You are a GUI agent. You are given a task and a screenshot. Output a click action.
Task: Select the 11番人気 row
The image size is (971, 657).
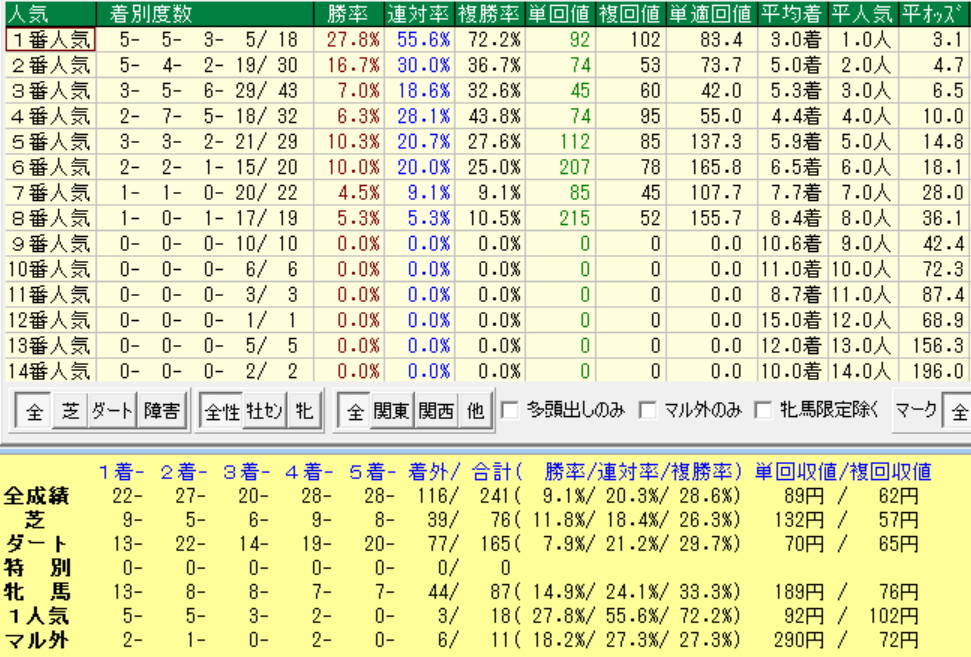pos(486,294)
